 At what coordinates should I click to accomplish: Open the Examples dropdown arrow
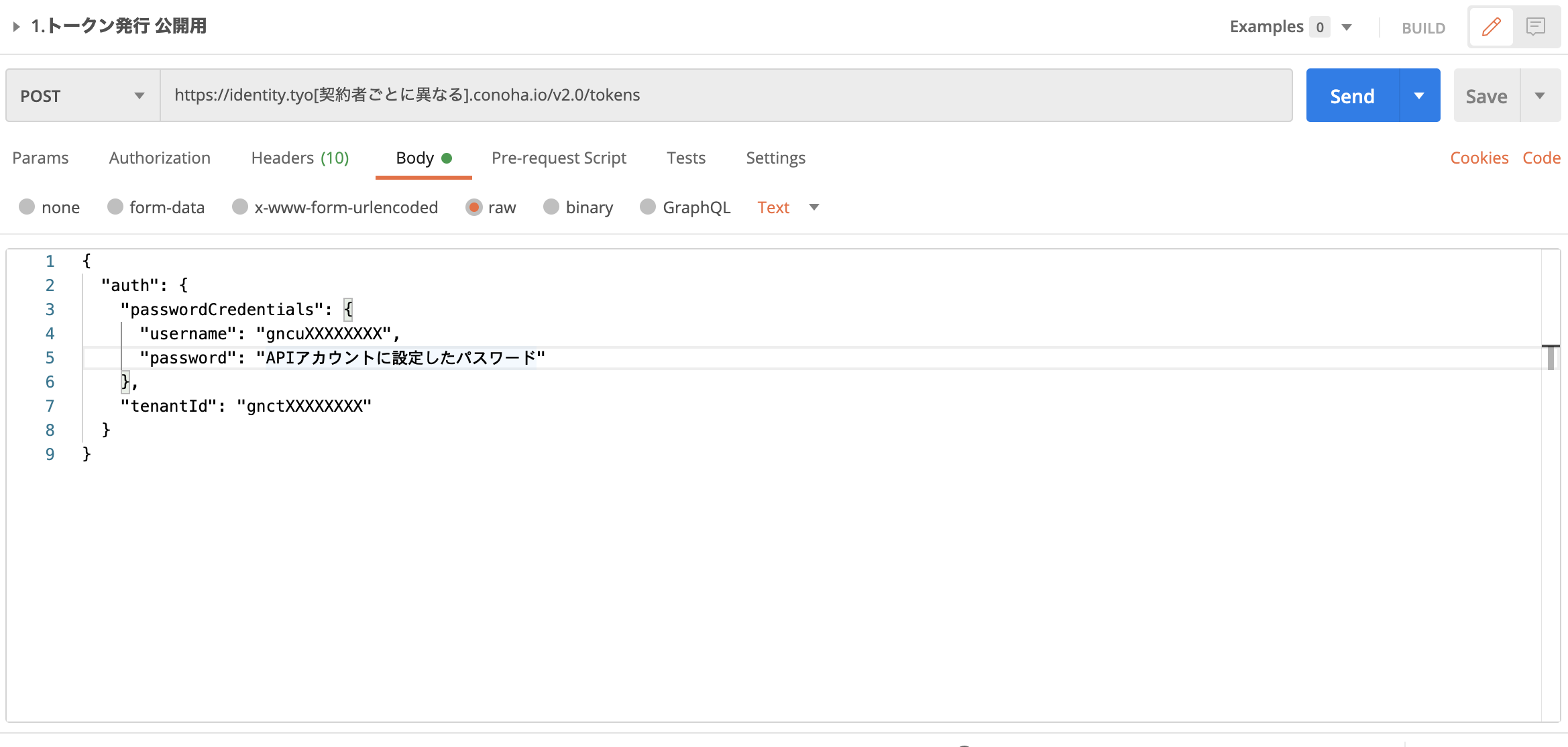coord(1346,27)
